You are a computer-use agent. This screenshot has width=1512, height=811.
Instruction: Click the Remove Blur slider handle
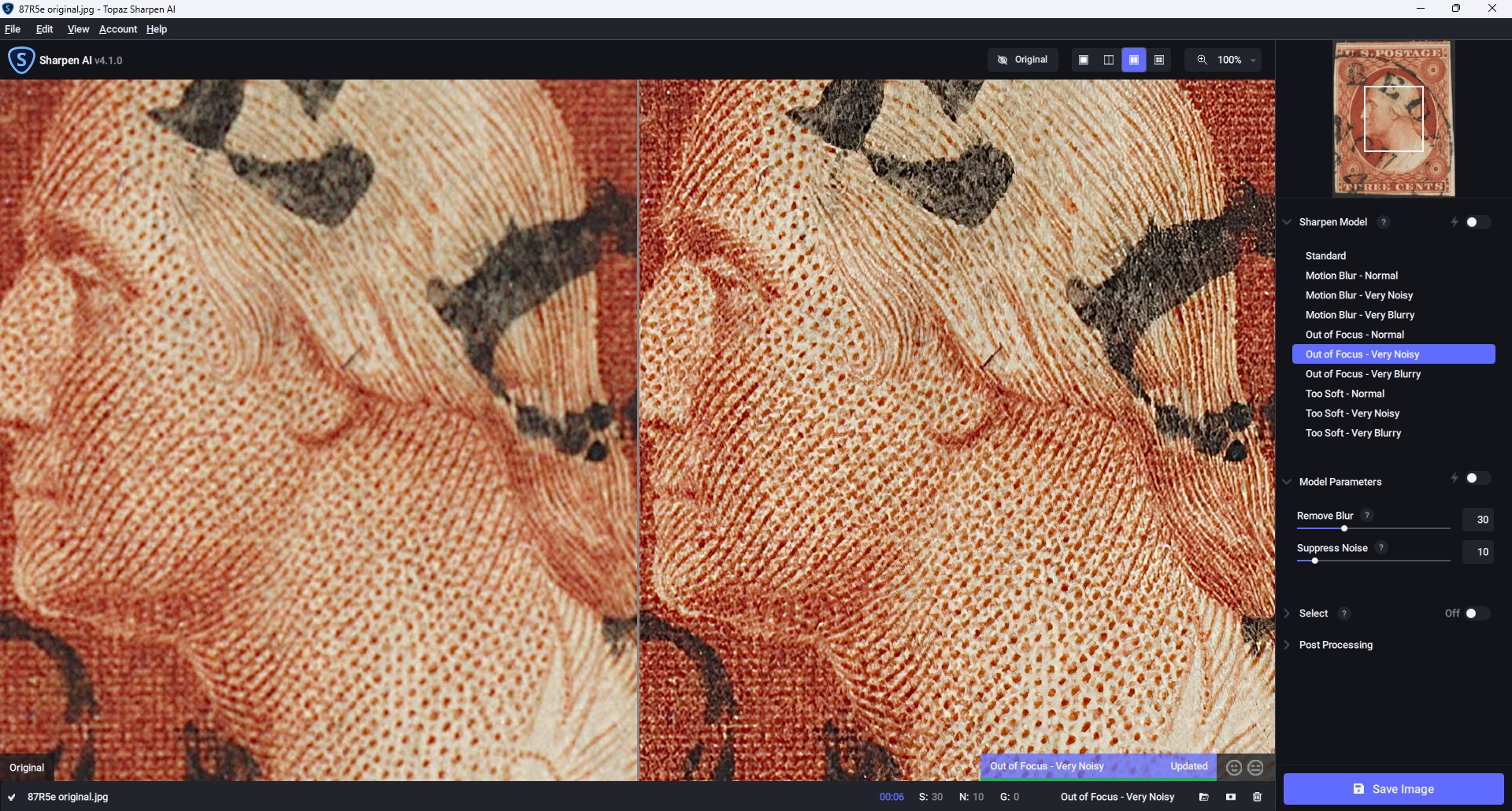pos(1344,528)
